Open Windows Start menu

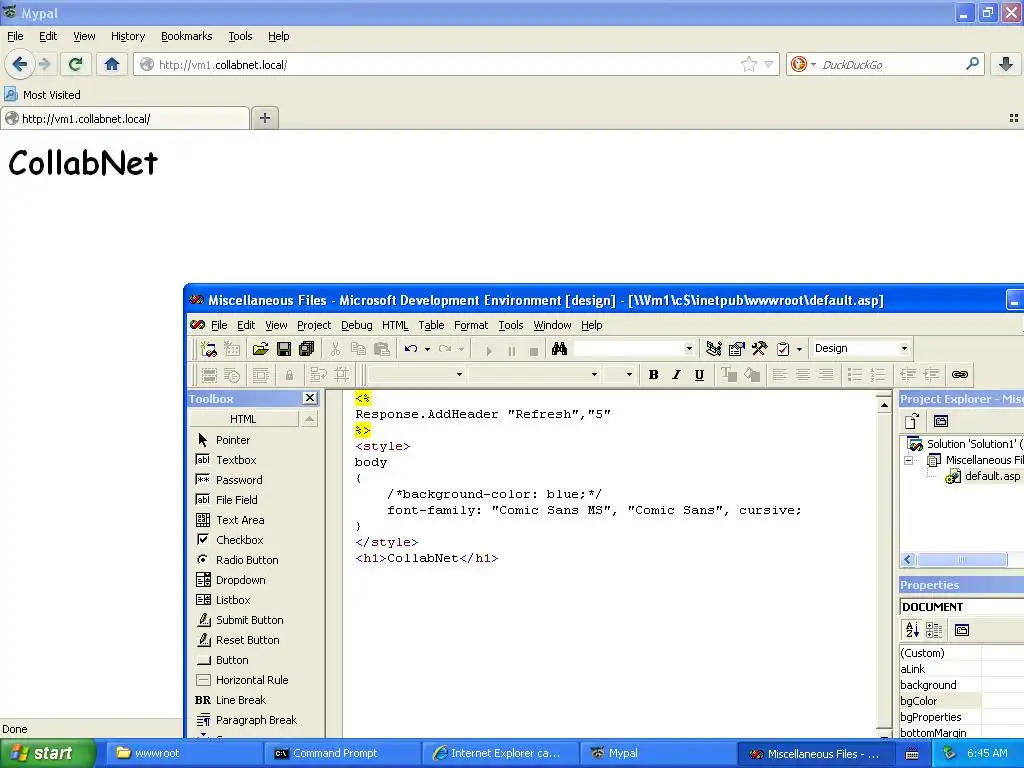[48, 754]
